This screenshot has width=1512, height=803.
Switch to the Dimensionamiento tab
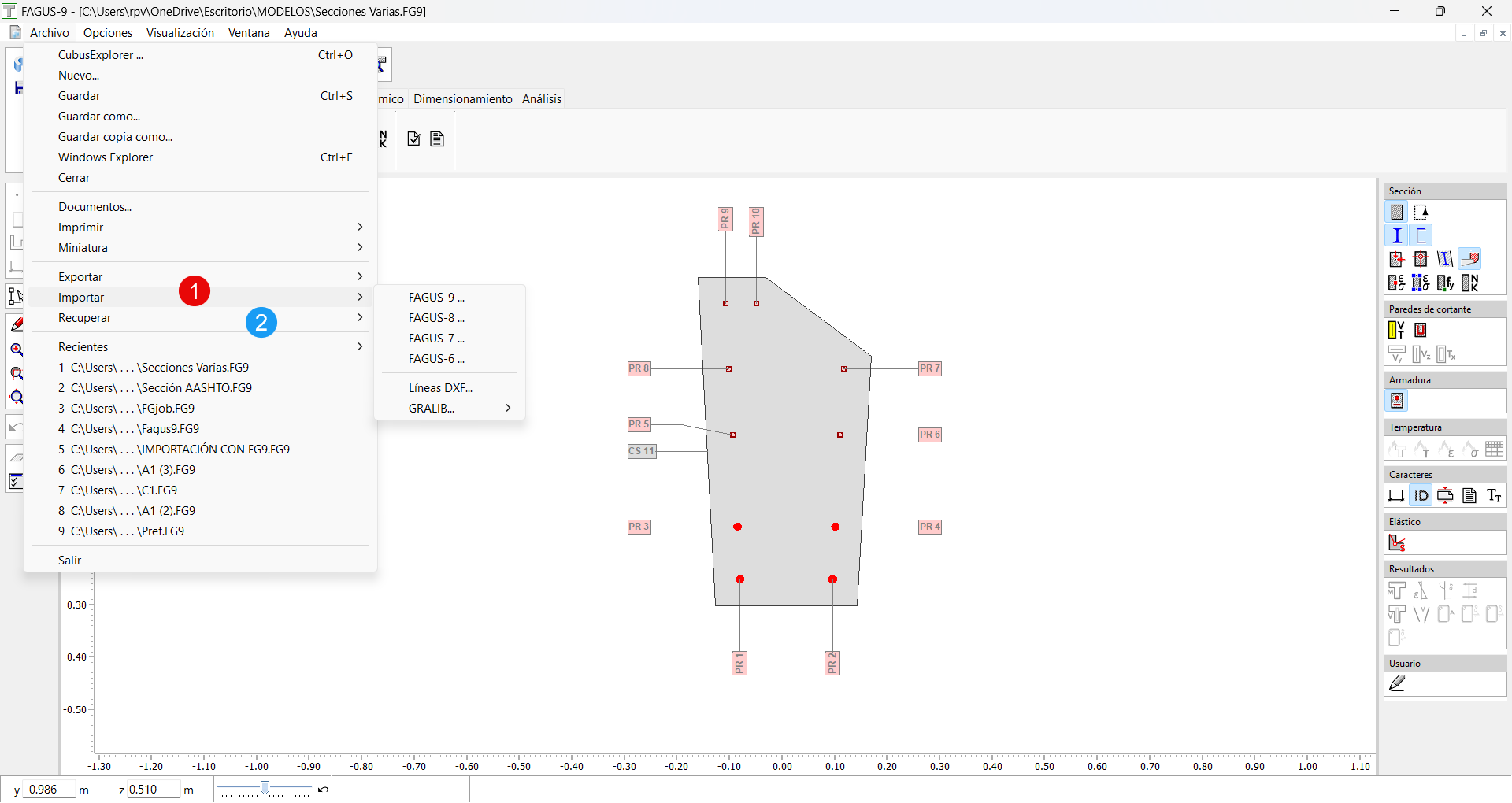(462, 99)
